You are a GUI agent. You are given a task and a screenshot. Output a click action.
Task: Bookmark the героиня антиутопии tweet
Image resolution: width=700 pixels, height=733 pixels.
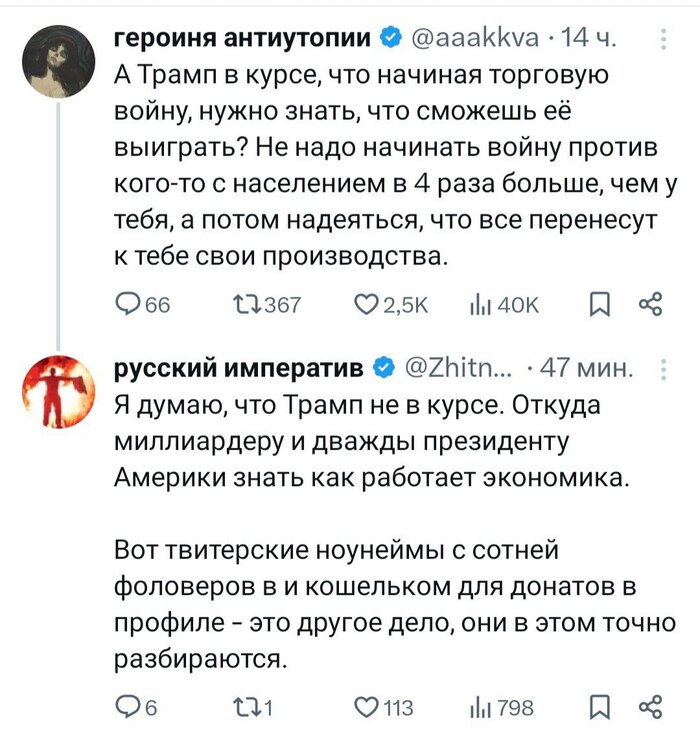pos(596,306)
